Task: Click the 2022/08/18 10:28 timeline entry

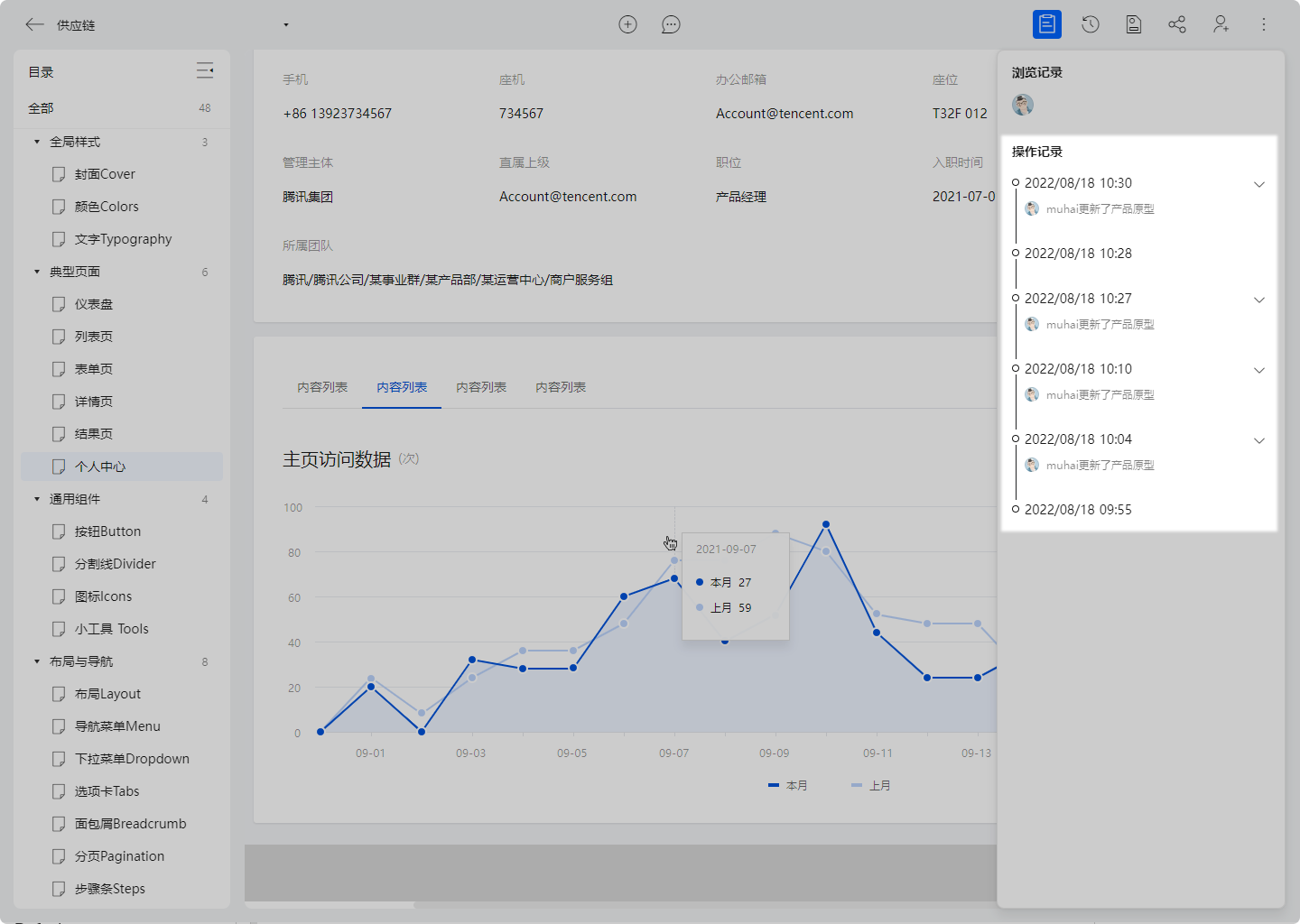Action: coord(1078,254)
